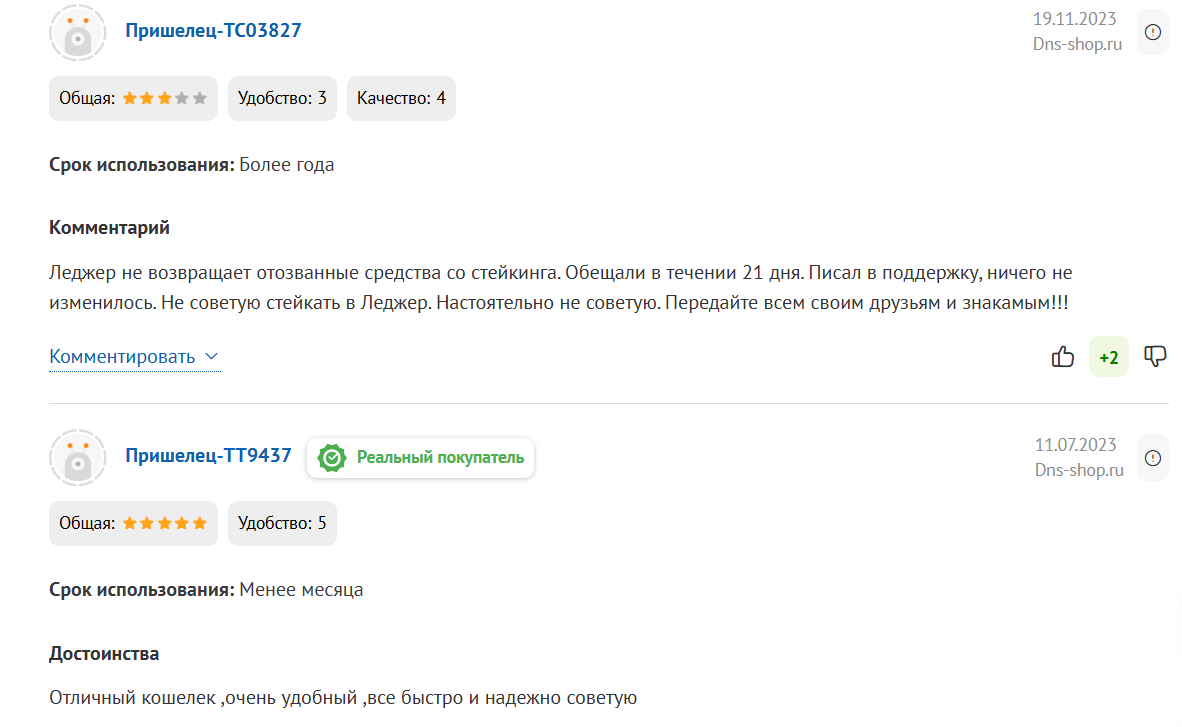Click avatar of user Пришелец-ТС03827
The width and height of the screenshot is (1182, 727).
tap(78, 32)
